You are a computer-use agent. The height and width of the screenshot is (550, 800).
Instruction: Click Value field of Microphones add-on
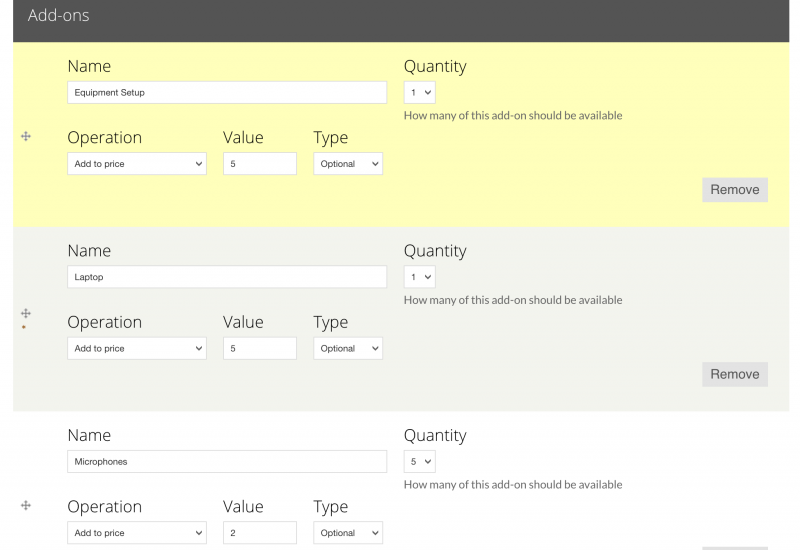[x=260, y=533]
